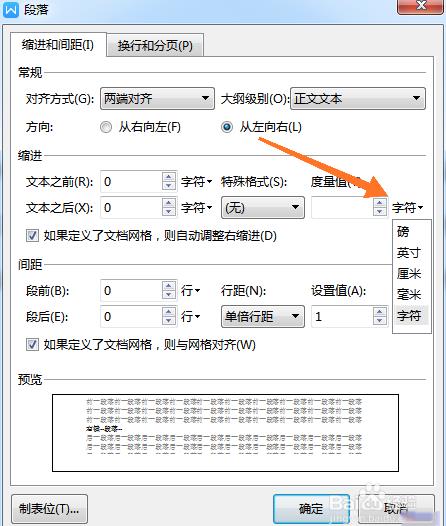Cancel the dialog with 取消 button

click(396, 509)
